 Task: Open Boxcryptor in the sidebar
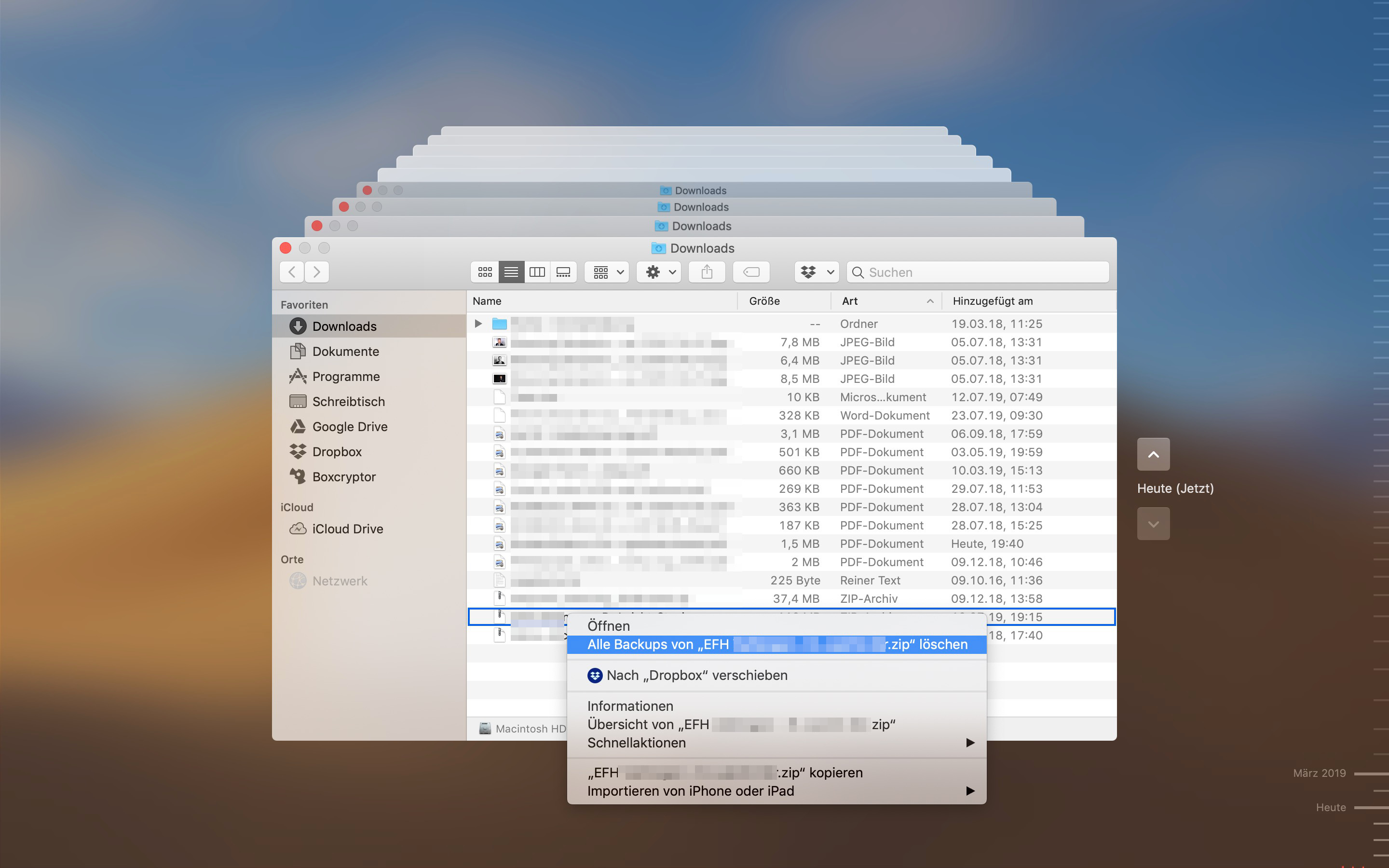[343, 477]
